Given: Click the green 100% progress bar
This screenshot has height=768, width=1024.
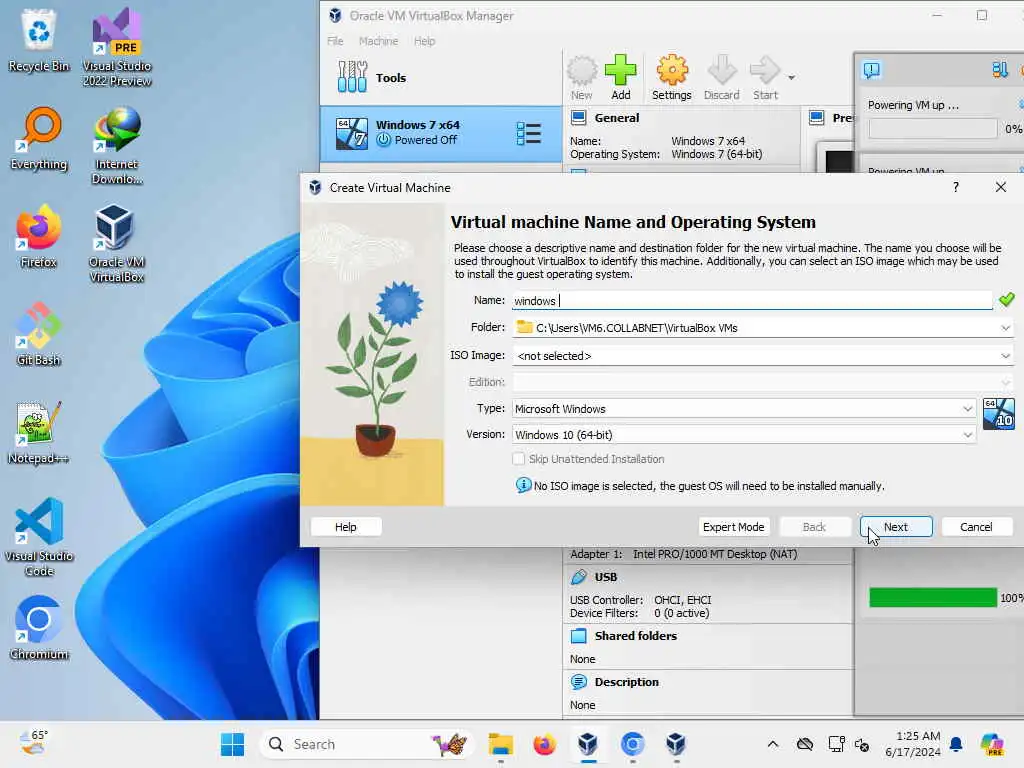Looking at the screenshot, I should pyautogui.click(x=933, y=598).
